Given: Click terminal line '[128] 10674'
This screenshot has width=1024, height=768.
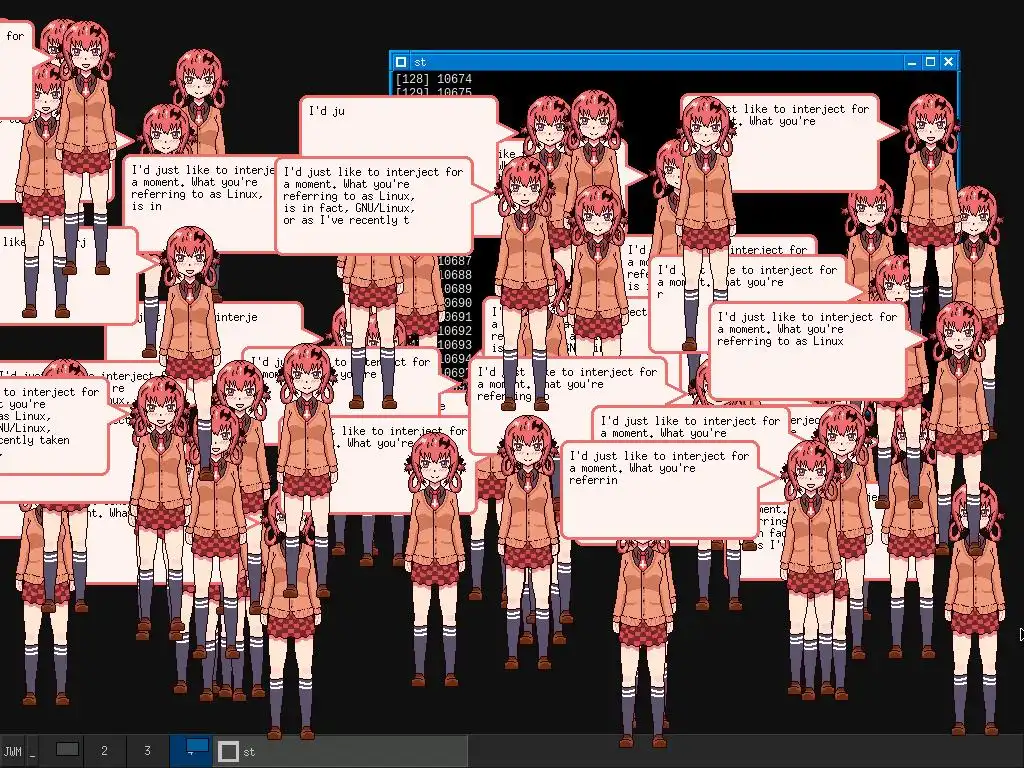Looking at the screenshot, I should pyautogui.click(x=434, y=78).
